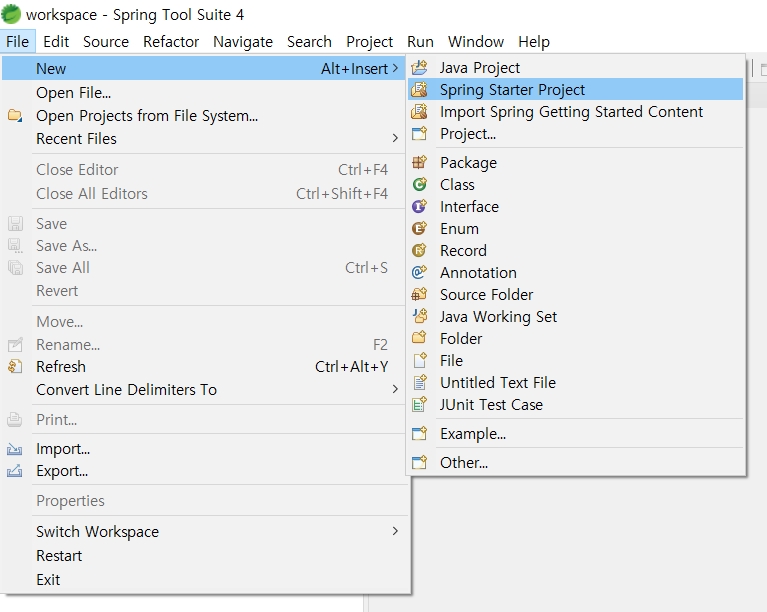Click the Alt+Insert shortcut text beside New
767x612 pixels.
(x=355, y=69)
